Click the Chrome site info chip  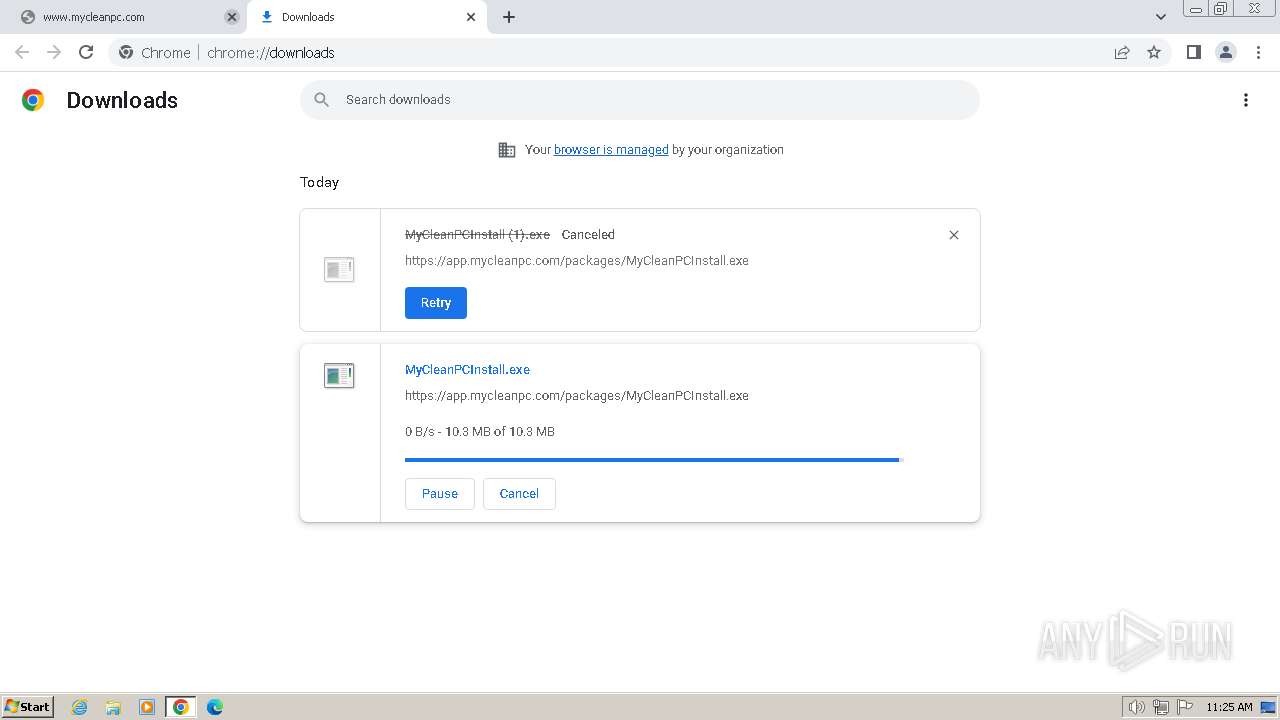[x=155, y=52]
